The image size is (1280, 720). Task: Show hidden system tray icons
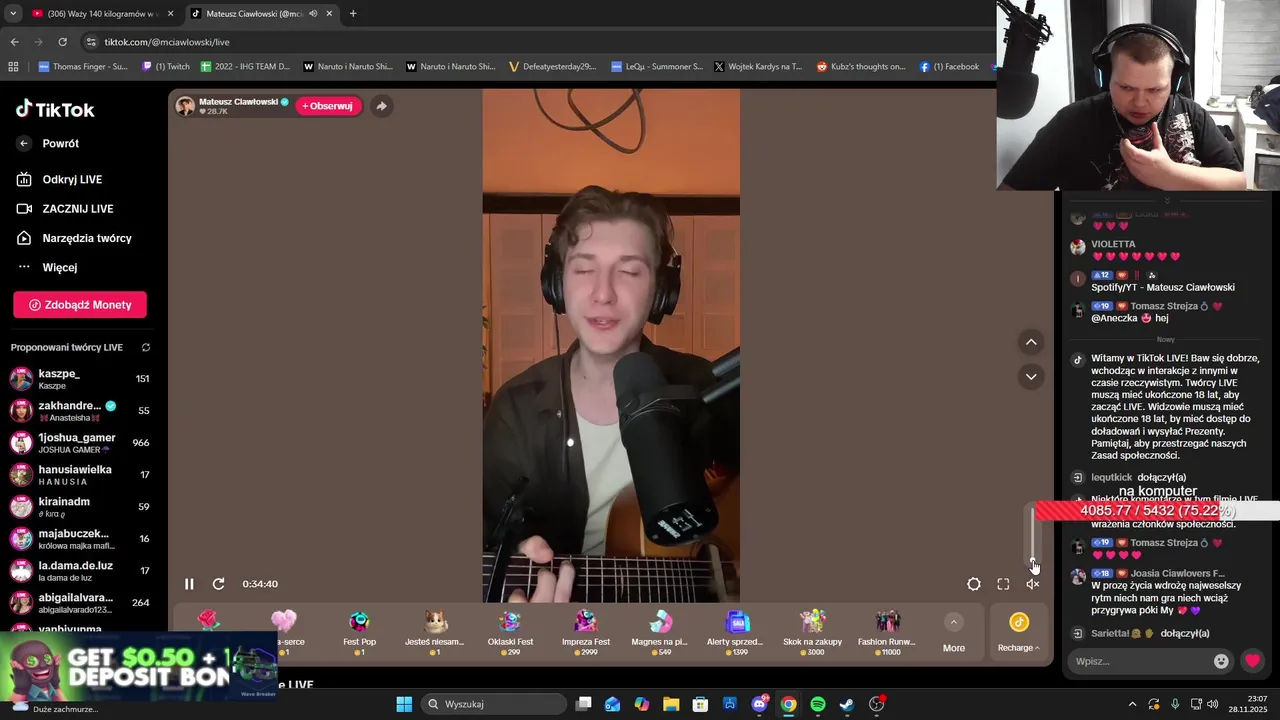(x=1132, y=704)
